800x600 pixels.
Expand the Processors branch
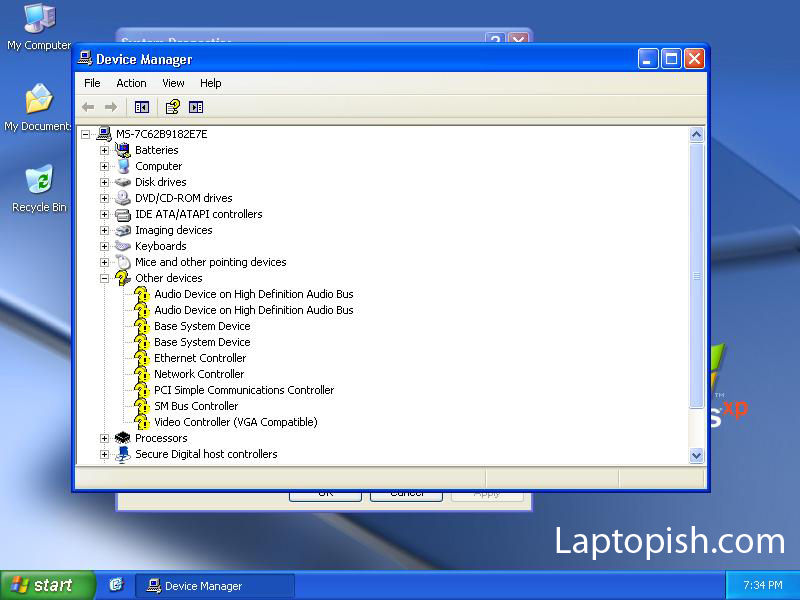pyautogui.click(x=105, y=438)
